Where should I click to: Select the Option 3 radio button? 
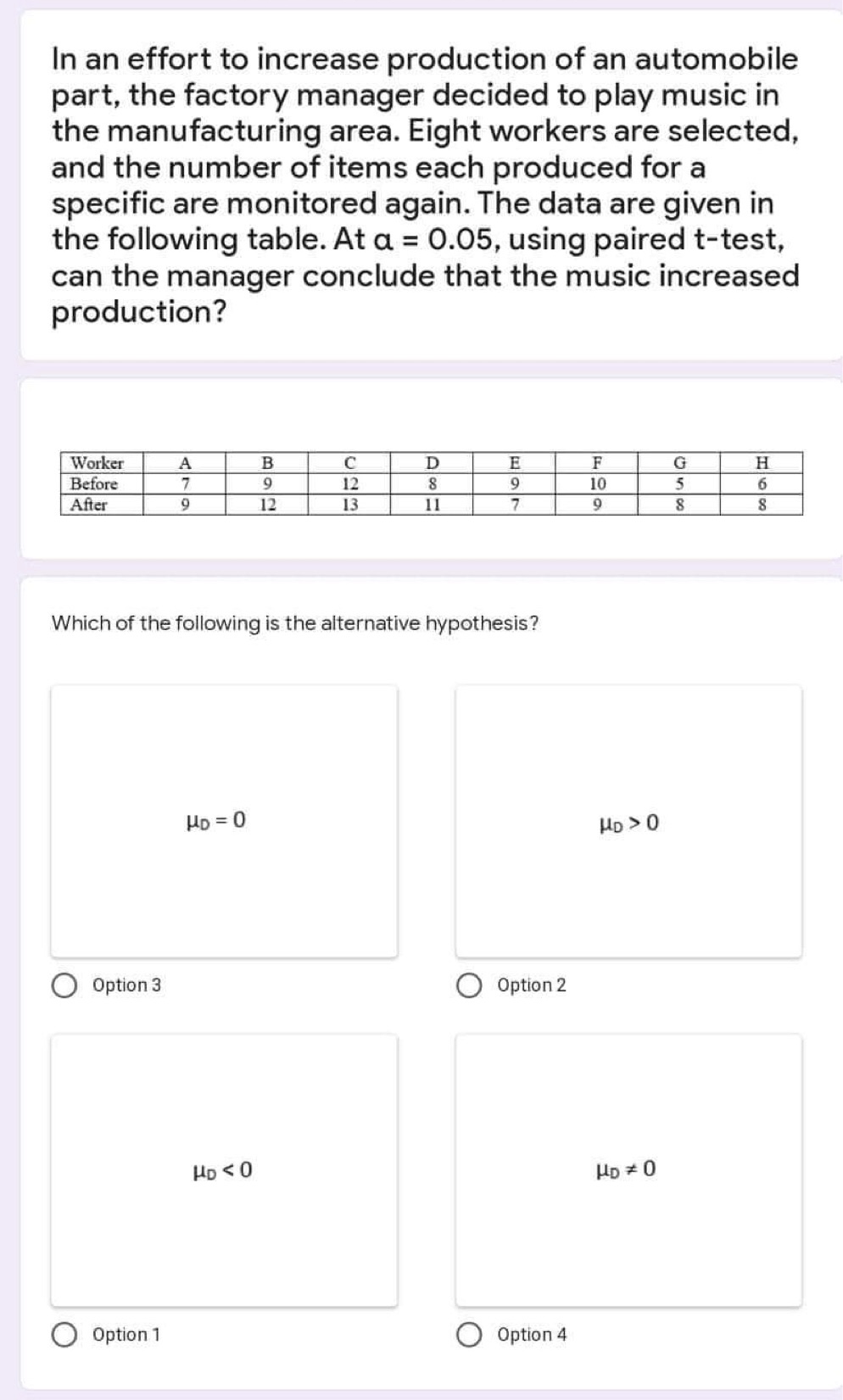tap(62, 984)
